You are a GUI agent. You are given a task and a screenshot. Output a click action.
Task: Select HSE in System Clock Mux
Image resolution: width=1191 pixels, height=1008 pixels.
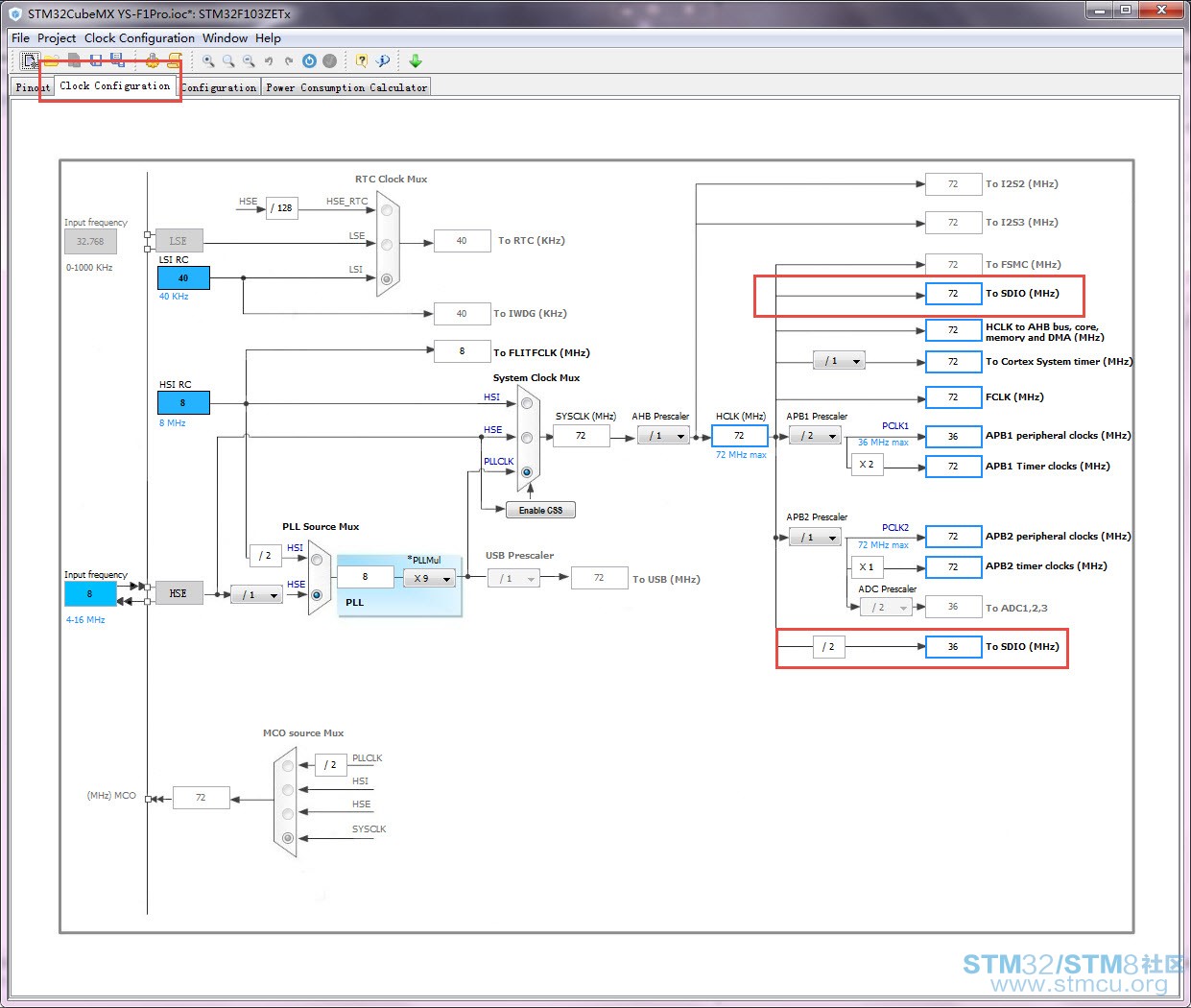(x=527, y=438)
